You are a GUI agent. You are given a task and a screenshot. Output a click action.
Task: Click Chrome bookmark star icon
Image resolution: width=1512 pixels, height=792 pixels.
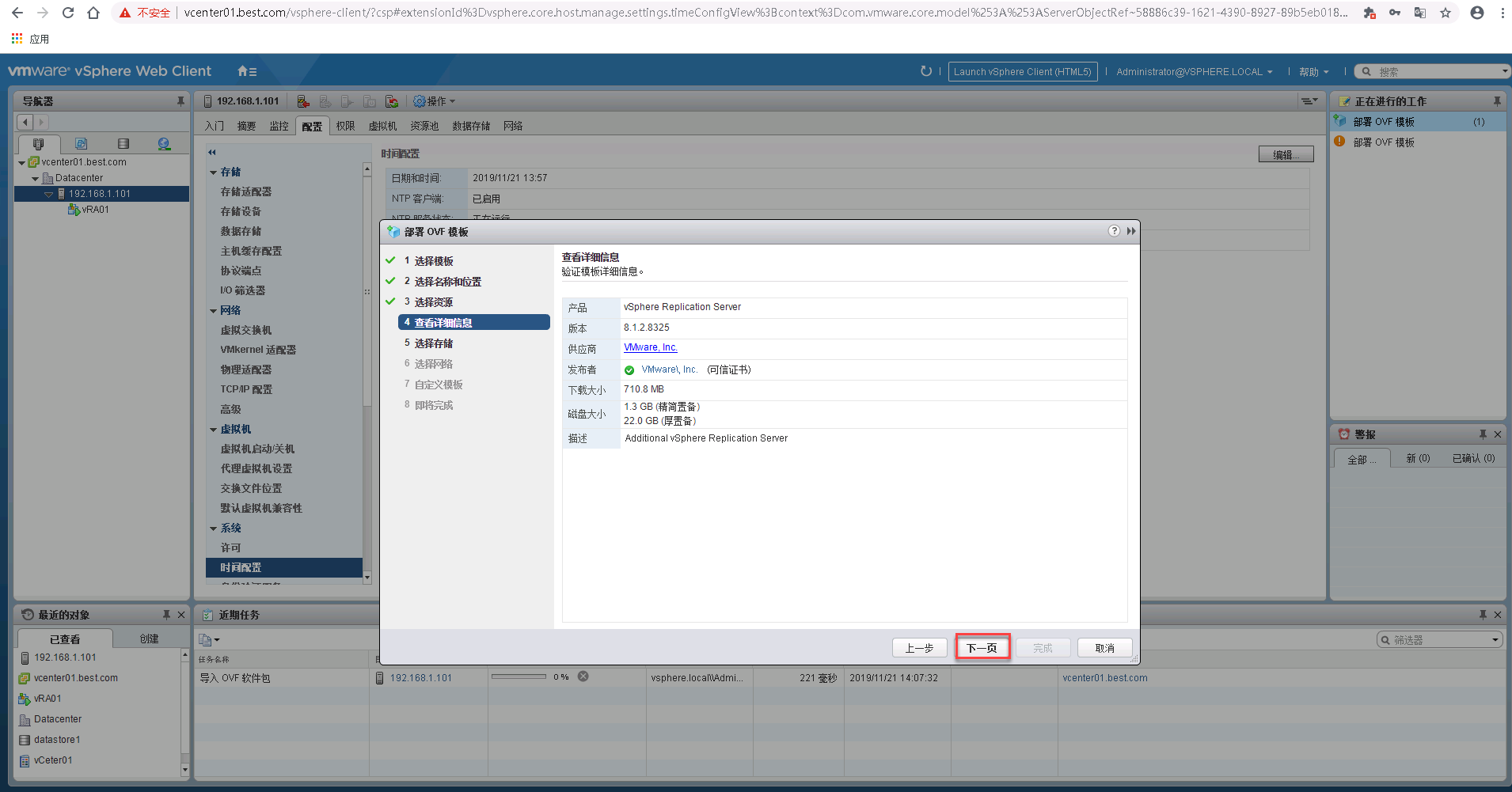pos(1446,13)
